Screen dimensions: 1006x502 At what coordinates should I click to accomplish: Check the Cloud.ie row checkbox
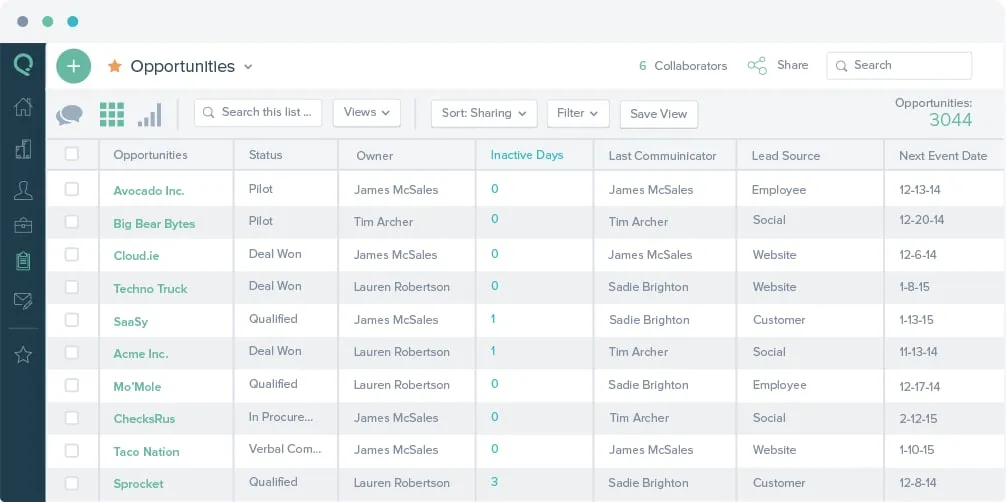(x=72, y=254)
